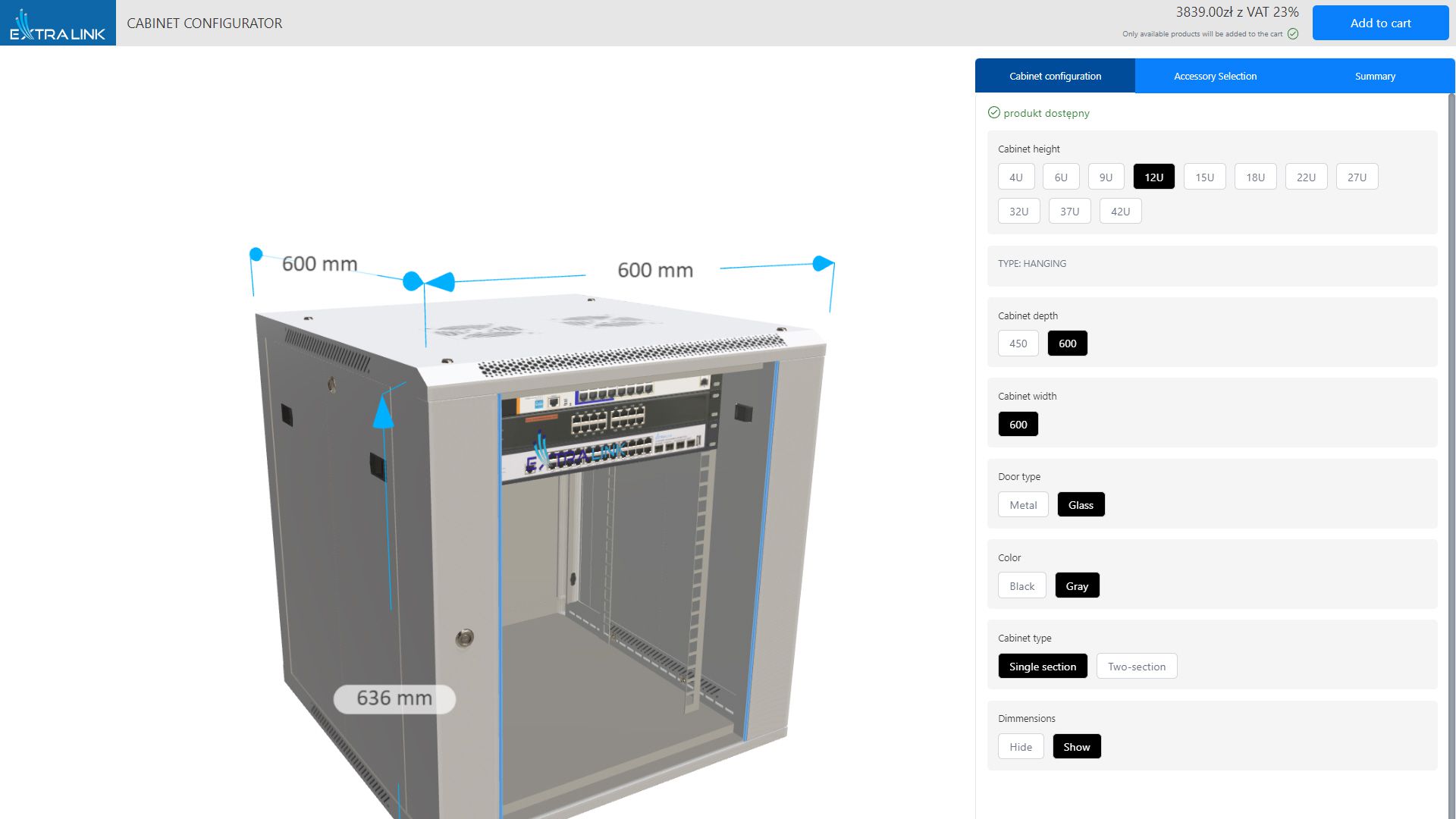The image size is (1456, 819).
Task: Click the 636 mm height dimension label
Action: tap(394, 698)
